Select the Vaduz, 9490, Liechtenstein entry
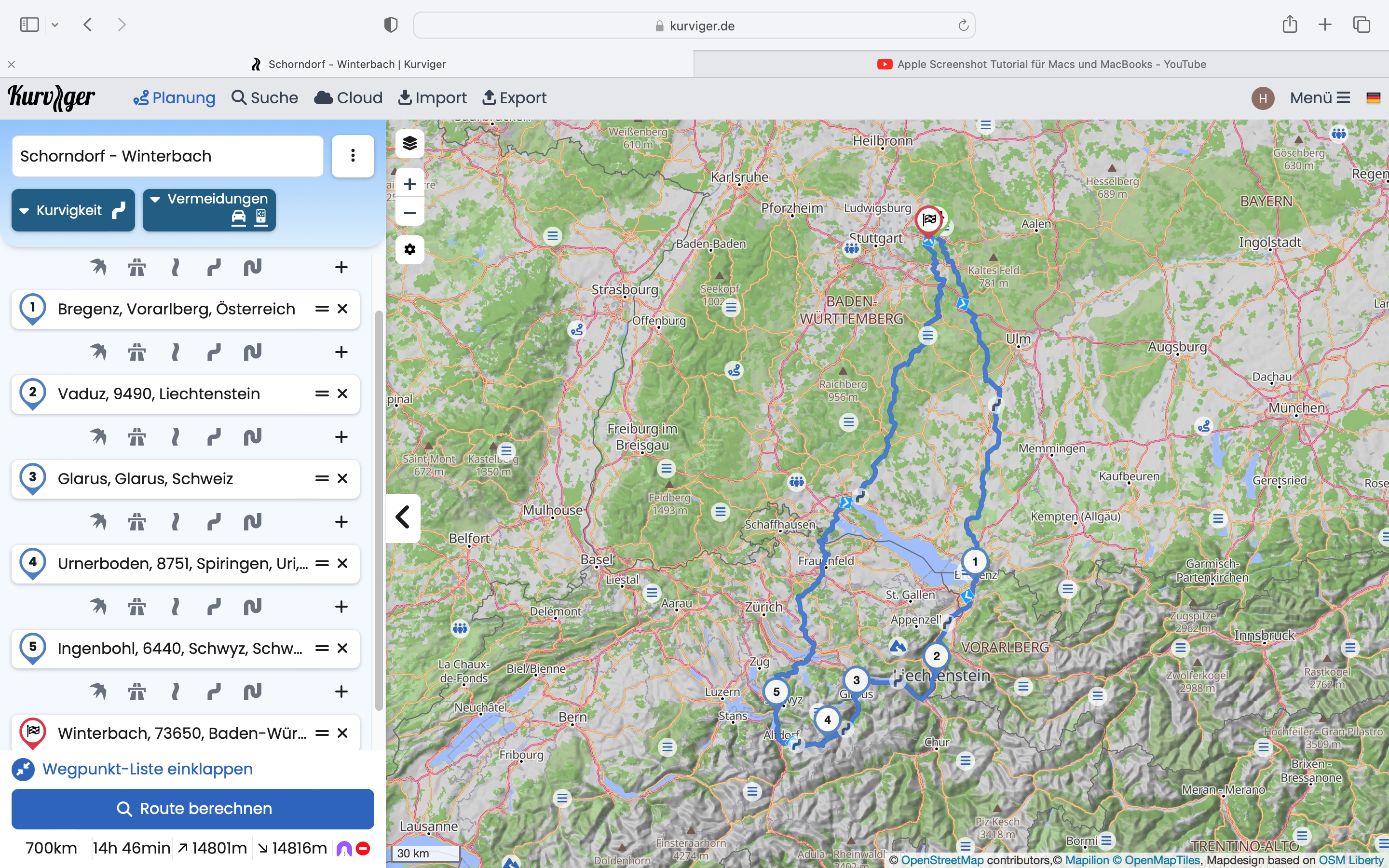Viewport: 1389px width, 868px height. click(x=185, y=394)
